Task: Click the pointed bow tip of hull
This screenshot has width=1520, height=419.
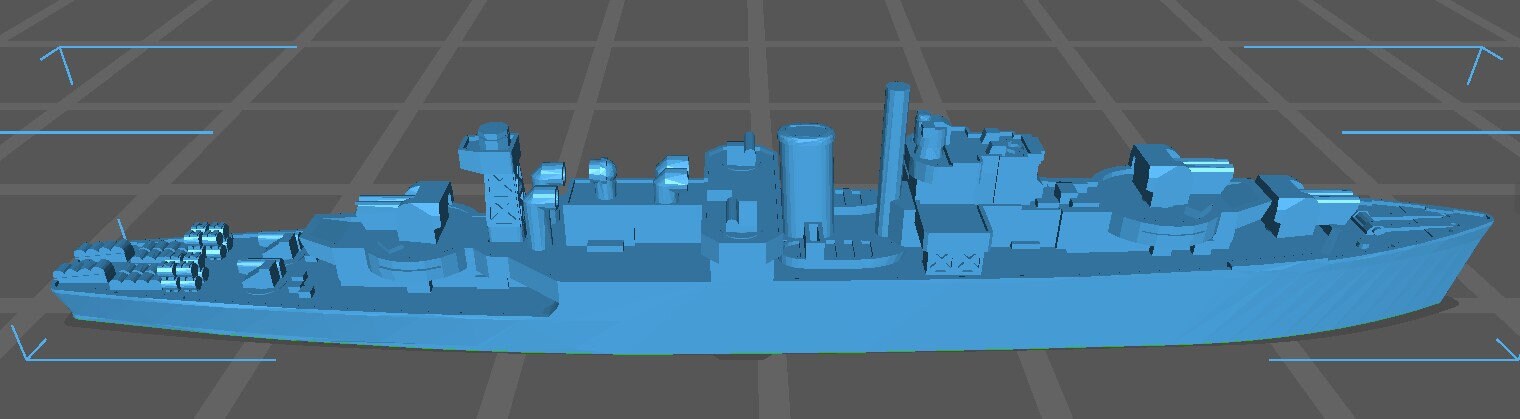Action: 1488,220
